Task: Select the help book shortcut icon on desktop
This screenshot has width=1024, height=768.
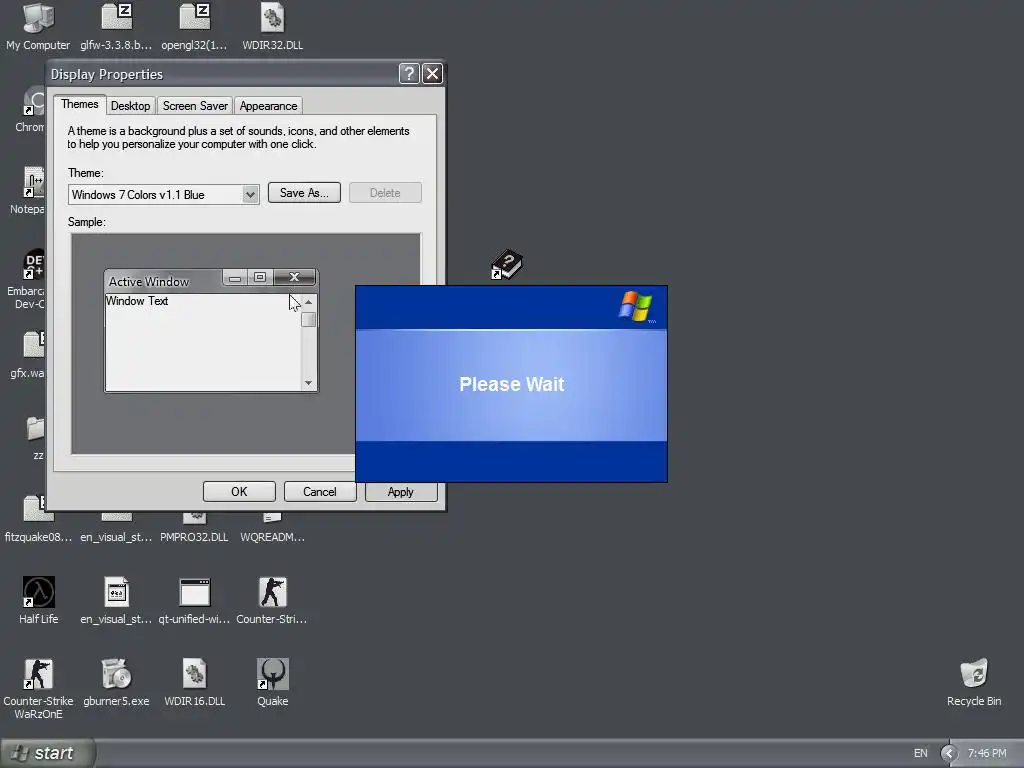Action: click(x=506, y=264)
